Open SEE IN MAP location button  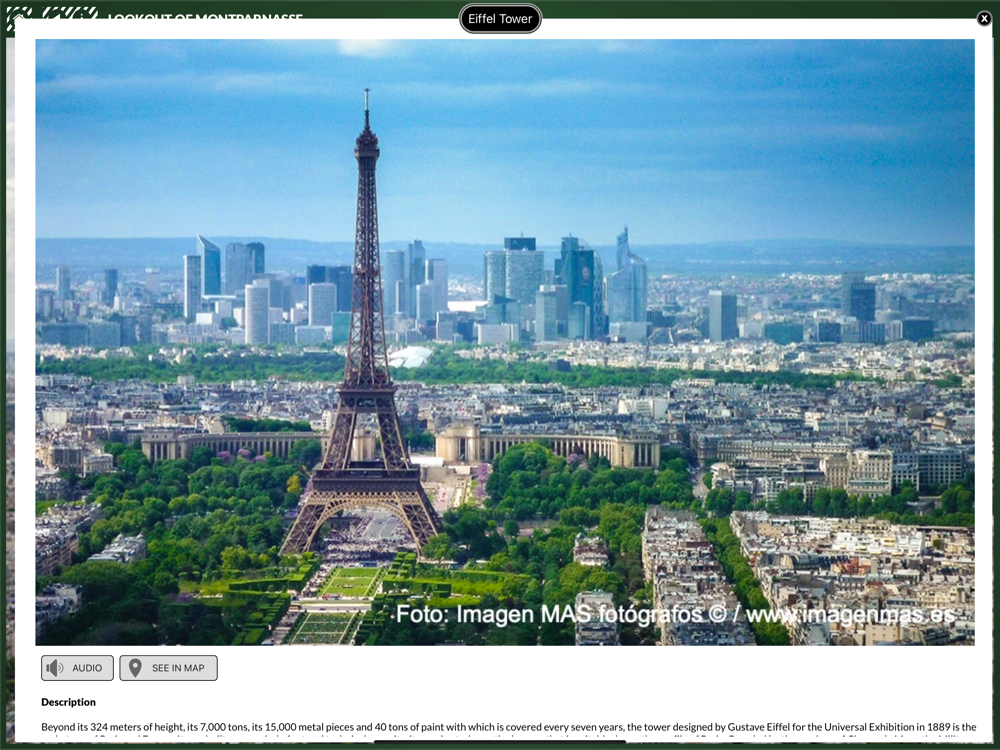[168, 668]
